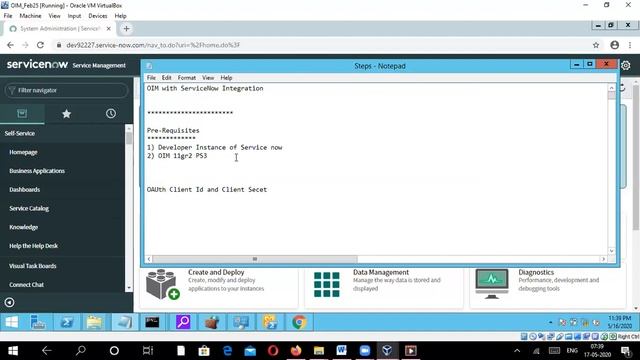Open a new browser tab with plus

pyautogui.click(x=126, y=29)
